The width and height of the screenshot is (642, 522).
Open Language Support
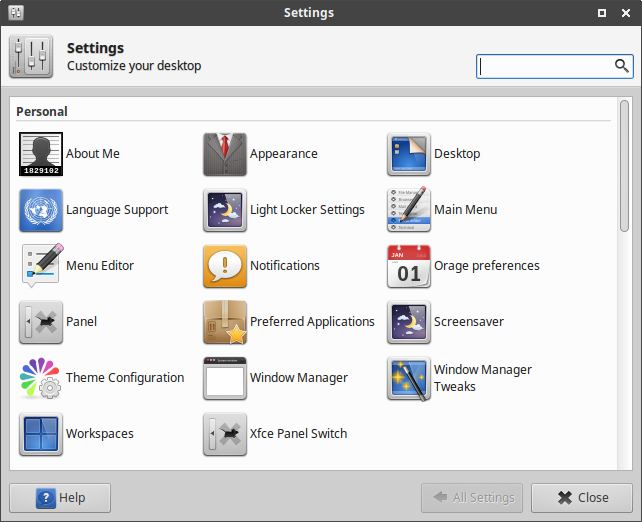[x=41, y=210]
